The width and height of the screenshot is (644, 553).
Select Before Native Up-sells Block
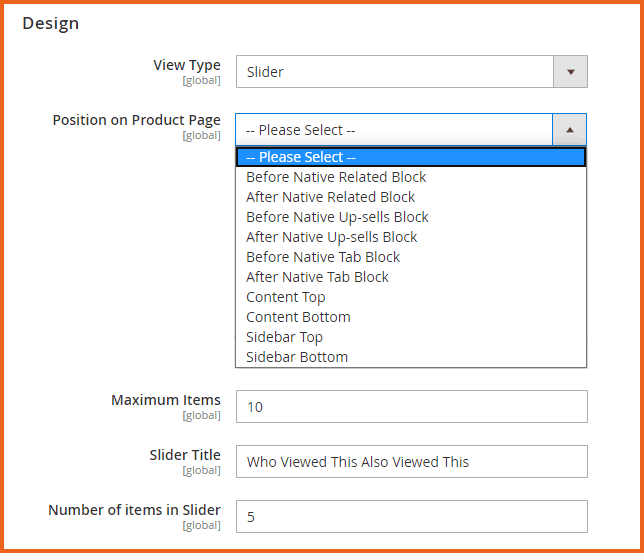point(337,217)
